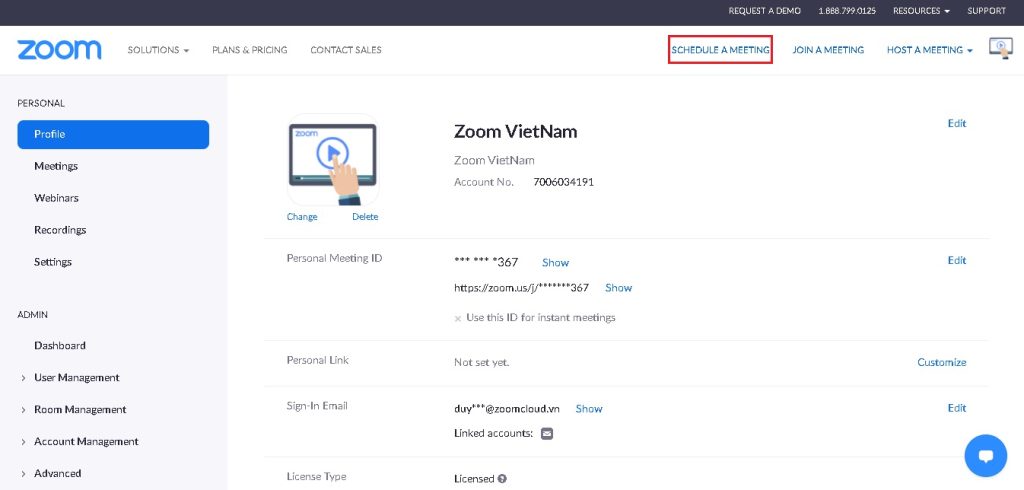Open the Support link
1024x490 pixels.
(x=986, y=11)
